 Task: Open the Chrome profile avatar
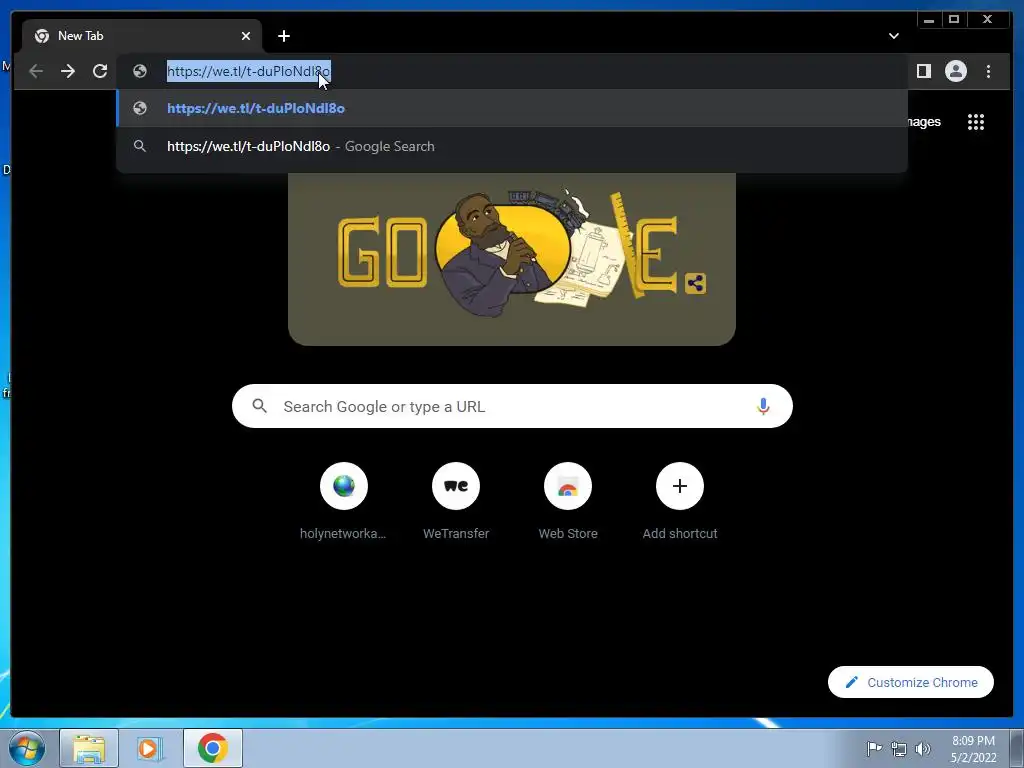tap(956, 71)
